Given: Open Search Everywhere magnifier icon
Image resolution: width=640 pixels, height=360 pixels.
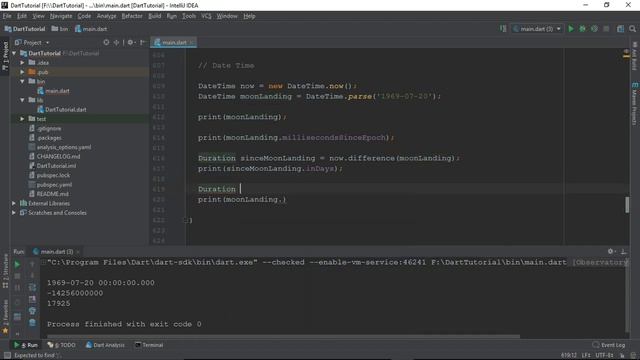Looking at the screenshot, I should [632, 29].
